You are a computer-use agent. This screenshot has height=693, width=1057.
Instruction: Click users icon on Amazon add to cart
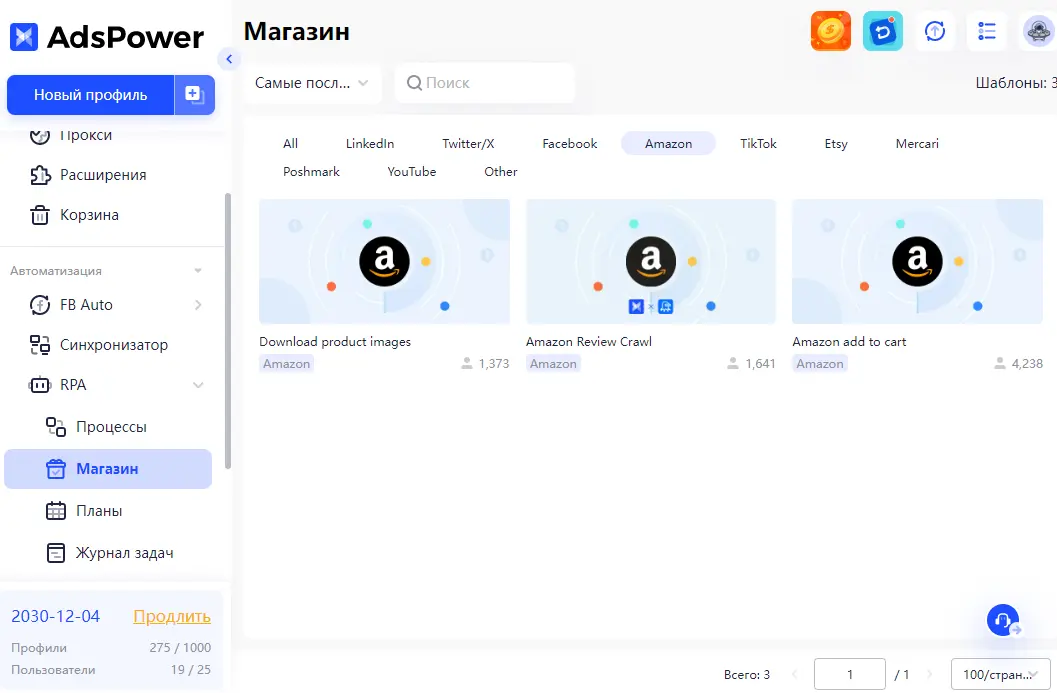(x=1000, y=364)
